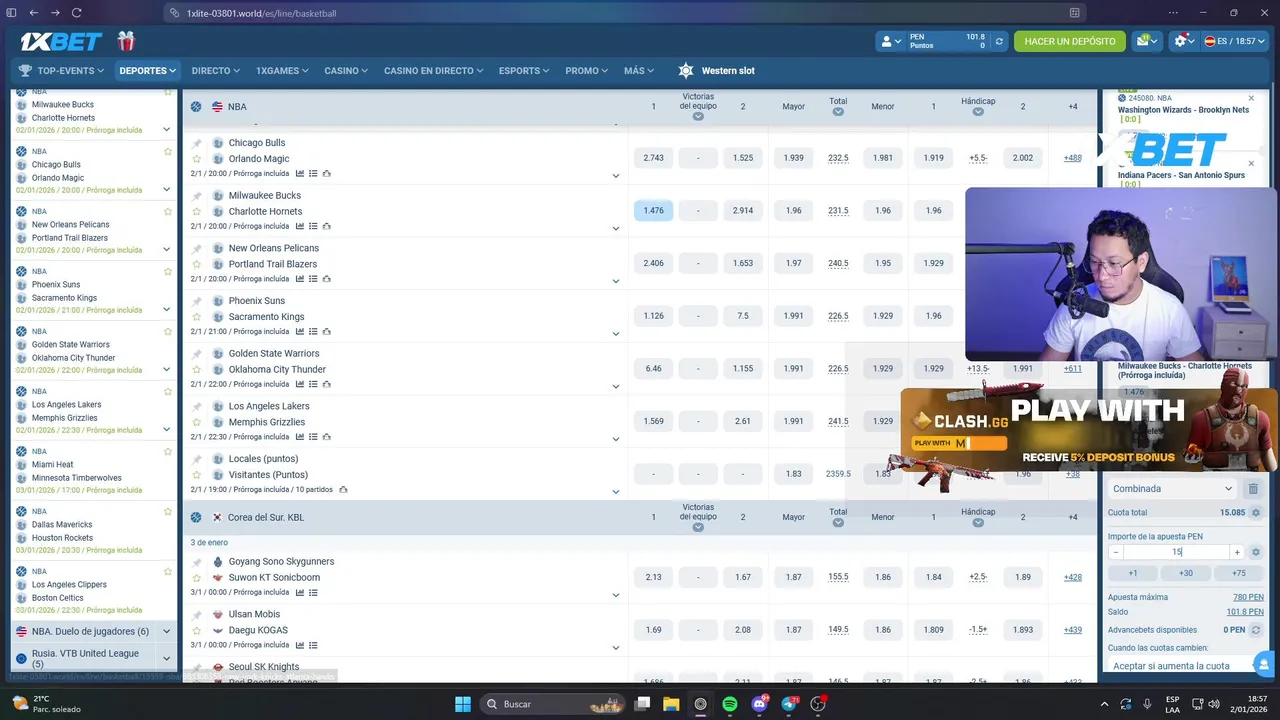
Task: Favorite the Suns–Kings match star
Action: [197, 317]
